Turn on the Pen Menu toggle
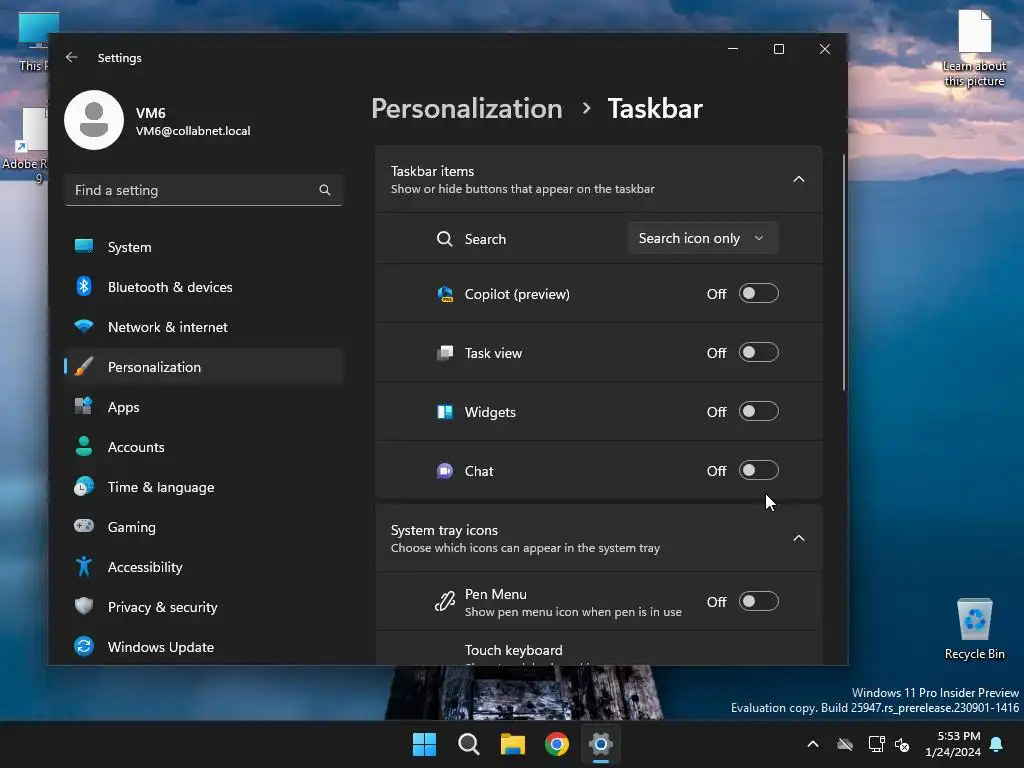Viewport: 1024px width, 768px height. point(758,601)
